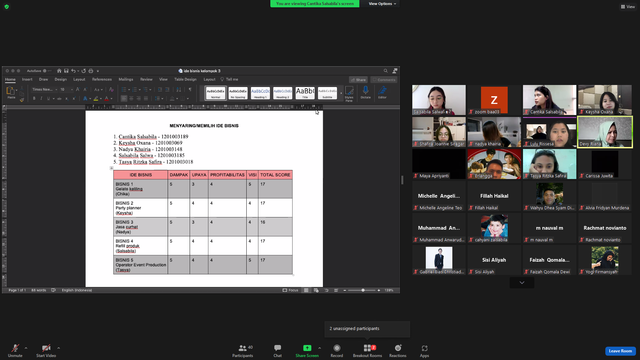Open the Participants panel in Zoom
The width and height of the screenshot is (640, 360).
[x=243, y=350]
